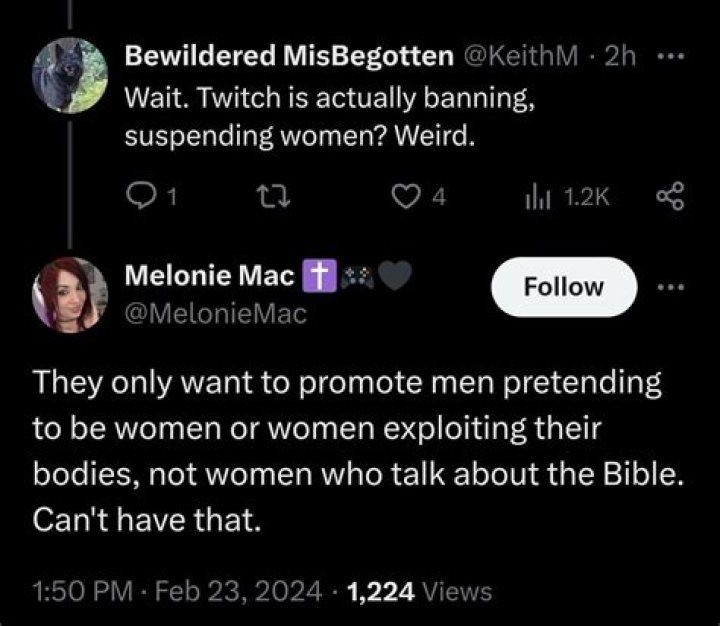
Task: Open the Bewildered MisBegotten profile name
Action: [289, 56]
